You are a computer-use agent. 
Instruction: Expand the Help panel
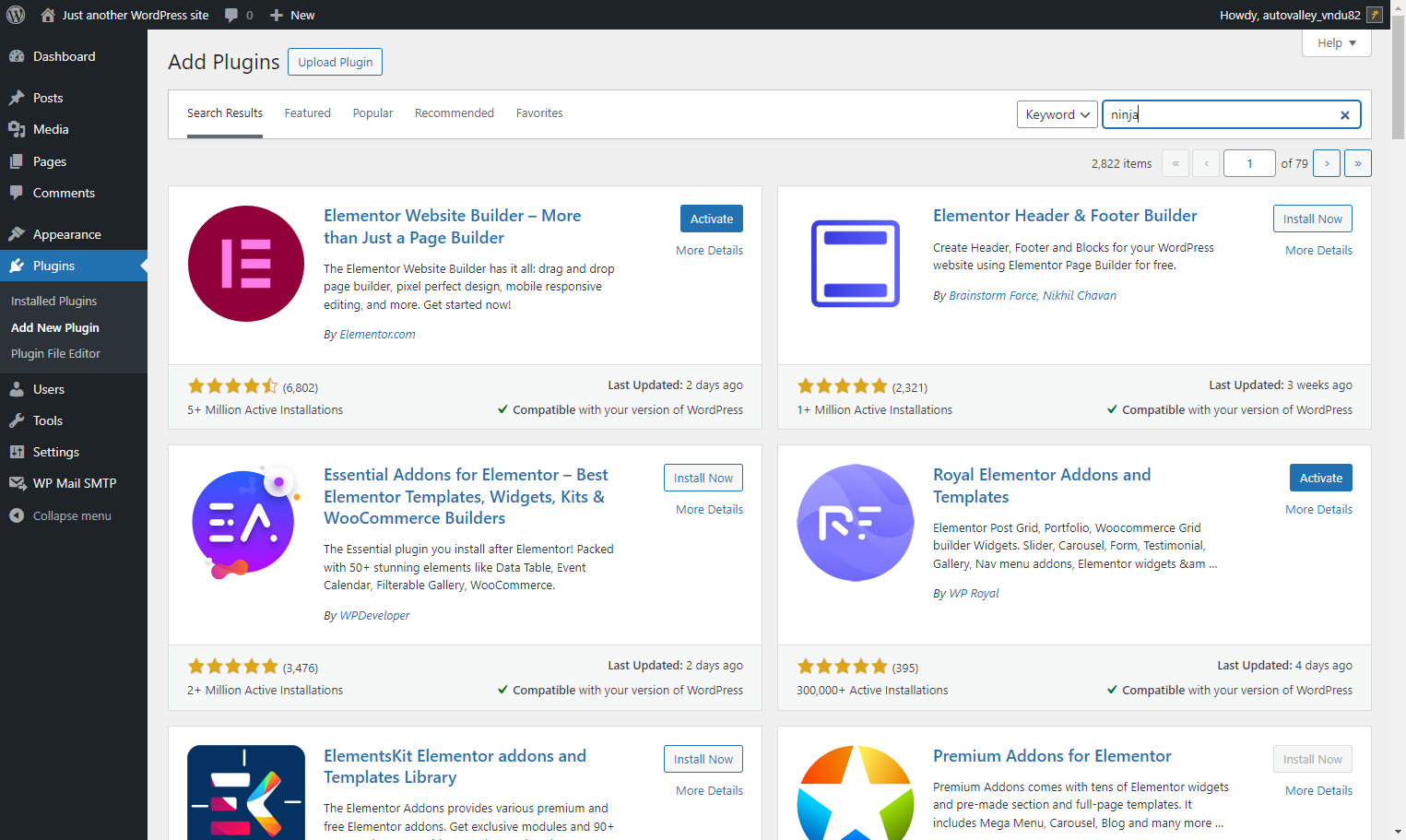(x=1337, y=42)
